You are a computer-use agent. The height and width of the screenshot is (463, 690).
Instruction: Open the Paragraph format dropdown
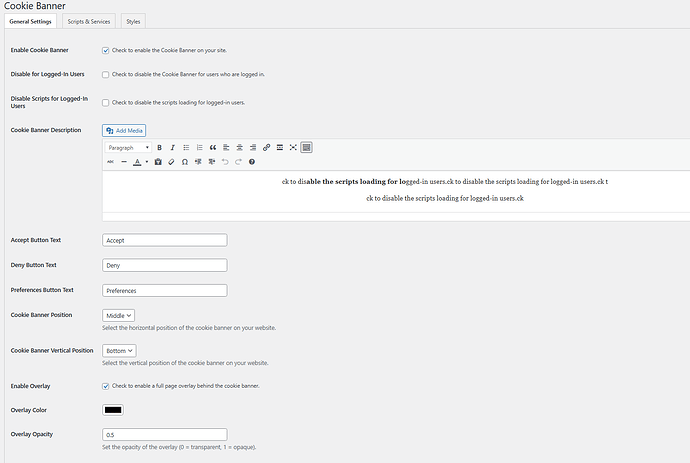(x=128, y=148)
